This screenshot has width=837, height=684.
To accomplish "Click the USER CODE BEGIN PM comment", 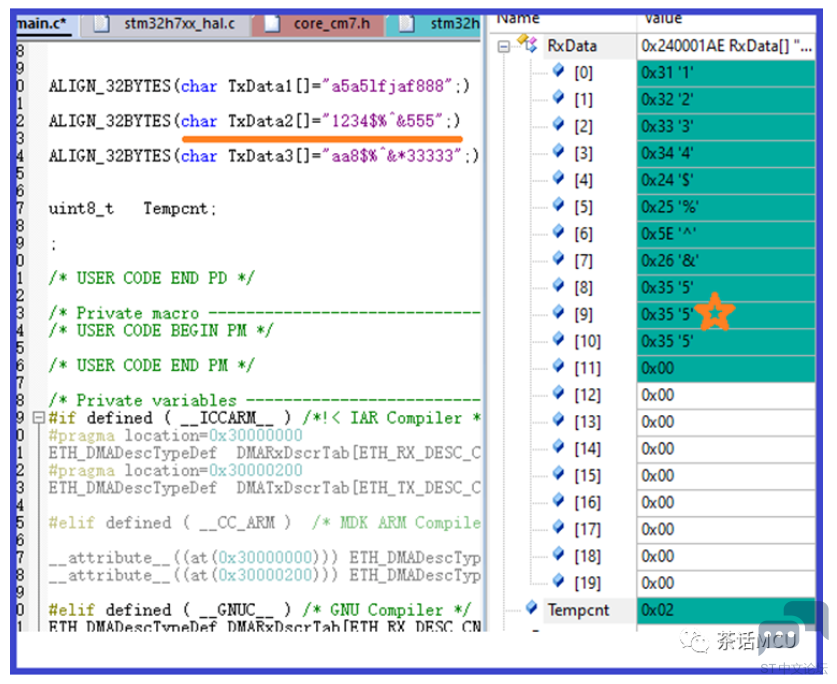I will pyautogui.click(x=161, y=331).
